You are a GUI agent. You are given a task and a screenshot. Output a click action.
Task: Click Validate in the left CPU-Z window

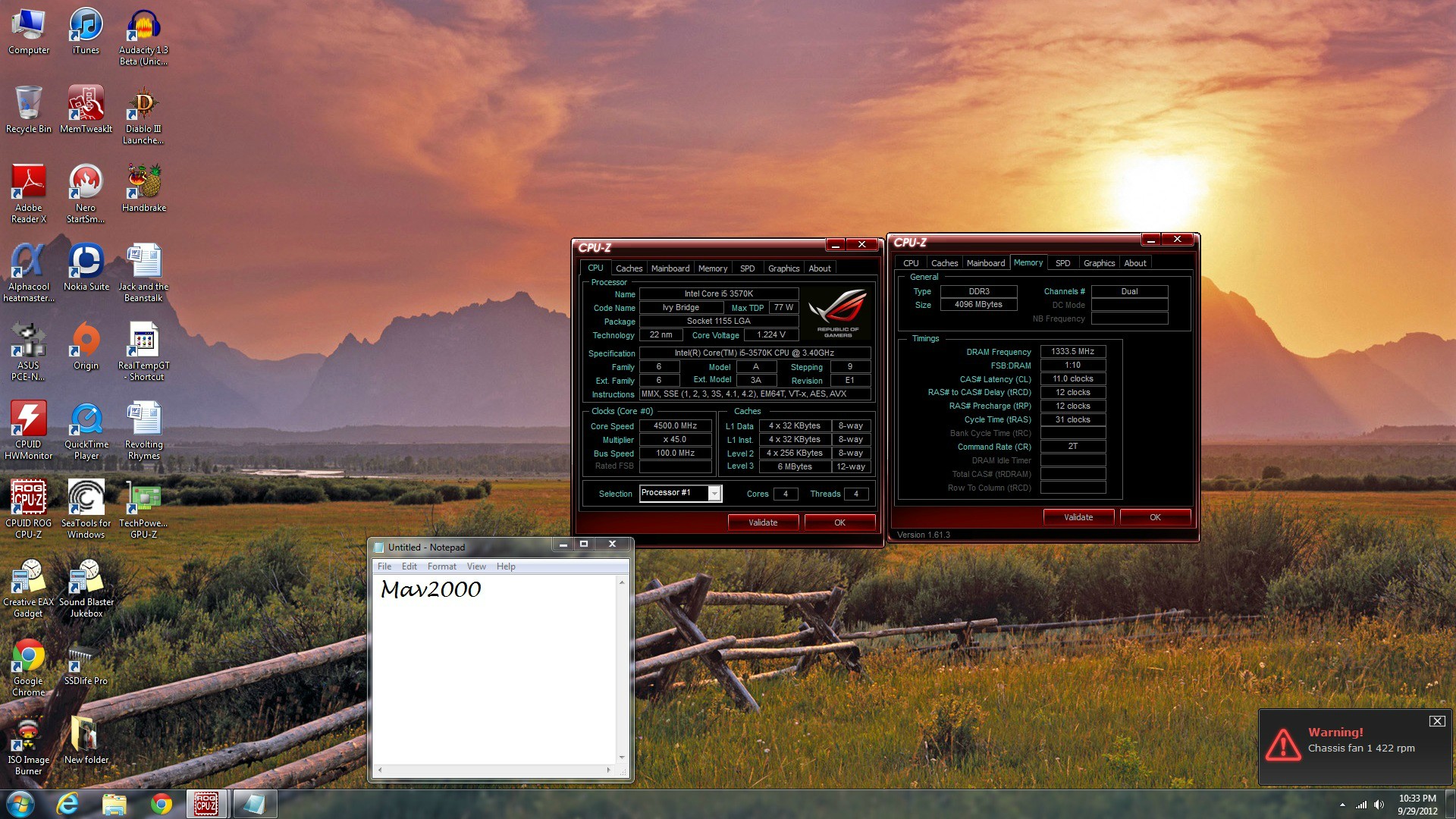763,522
